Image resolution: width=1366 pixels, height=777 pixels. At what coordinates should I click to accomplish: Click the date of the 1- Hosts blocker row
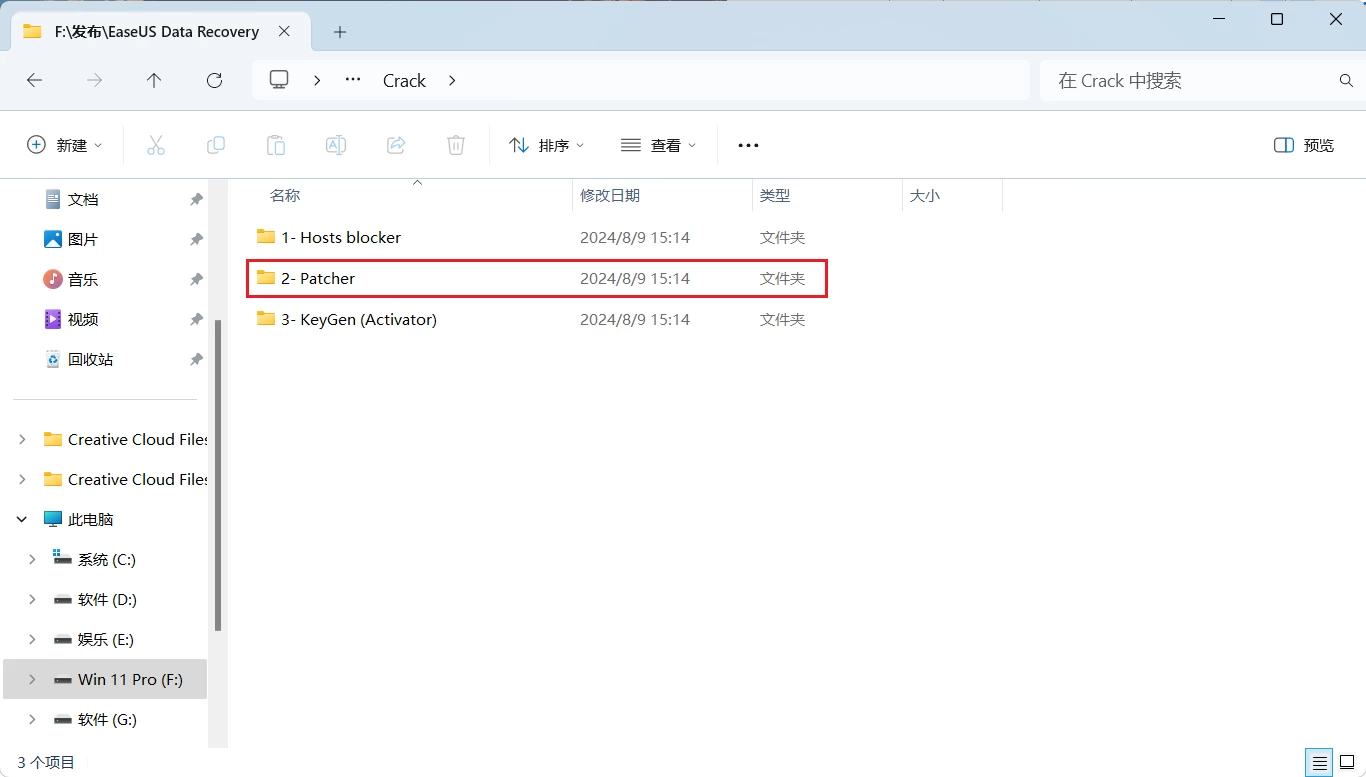coord(635,238)
